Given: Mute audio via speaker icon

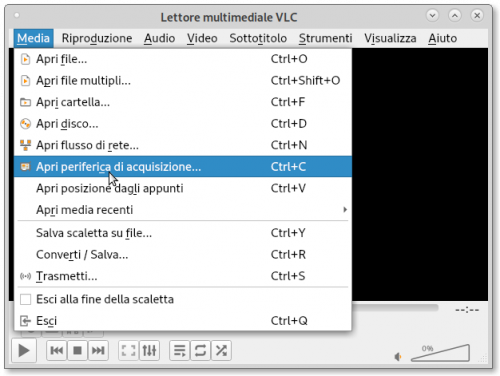Looking at the screenshot, I should [398, 357].
